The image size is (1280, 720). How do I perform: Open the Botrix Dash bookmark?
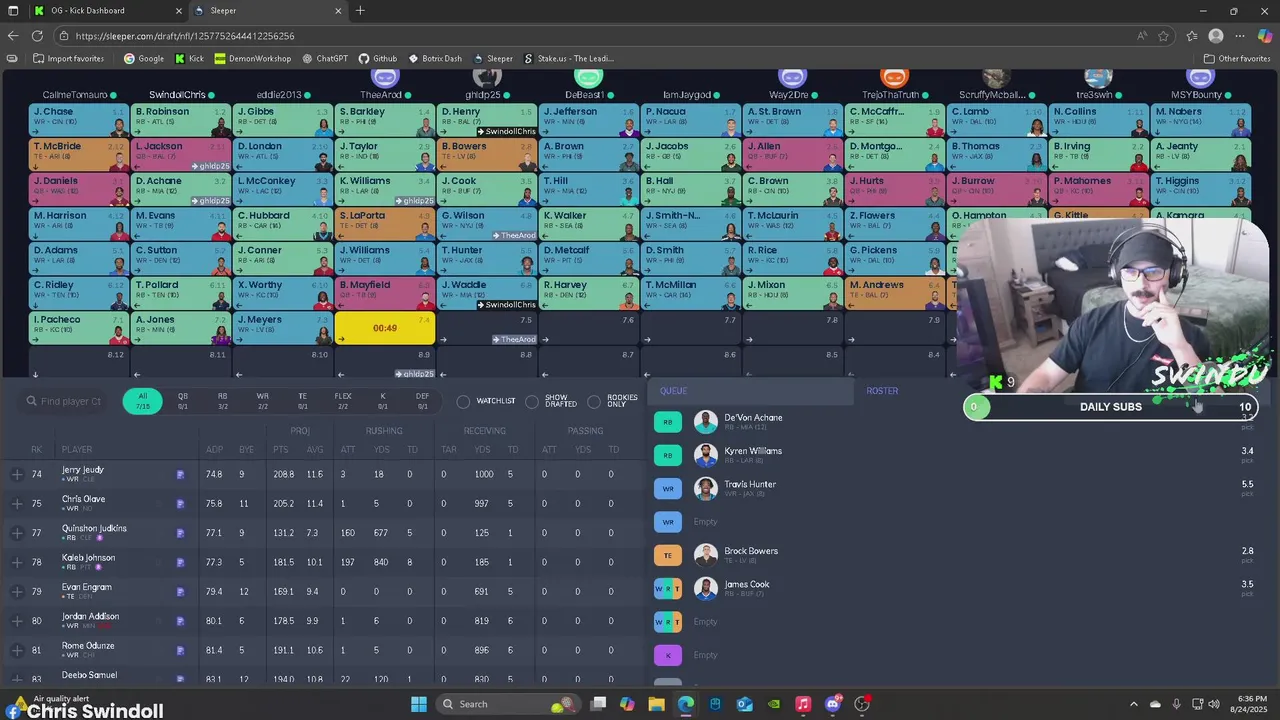point(435,59)
